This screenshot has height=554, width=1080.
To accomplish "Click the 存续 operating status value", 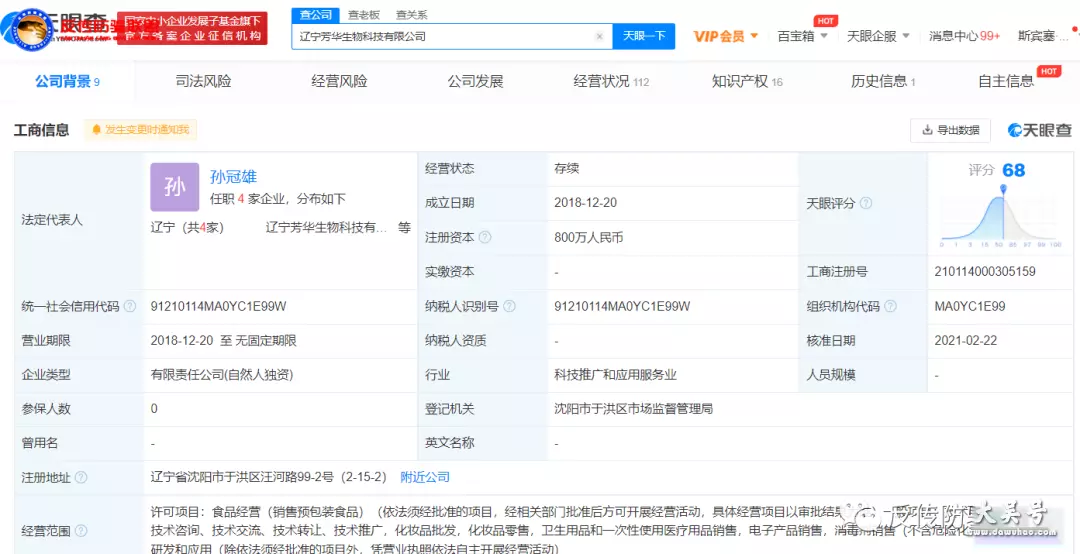I will pyautogui.click(x=565, y=169).
